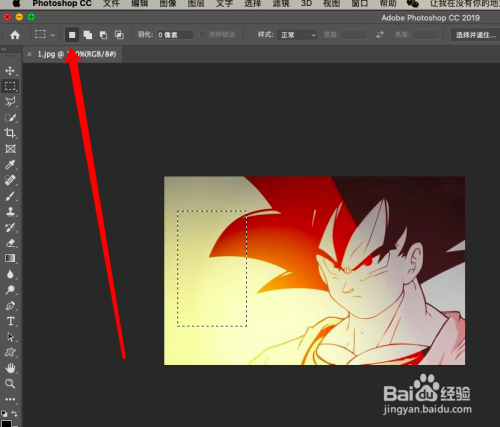Open the 视图 menu
Screen dimensions: 500x427
pyautogui.click(x=331, y=4)
